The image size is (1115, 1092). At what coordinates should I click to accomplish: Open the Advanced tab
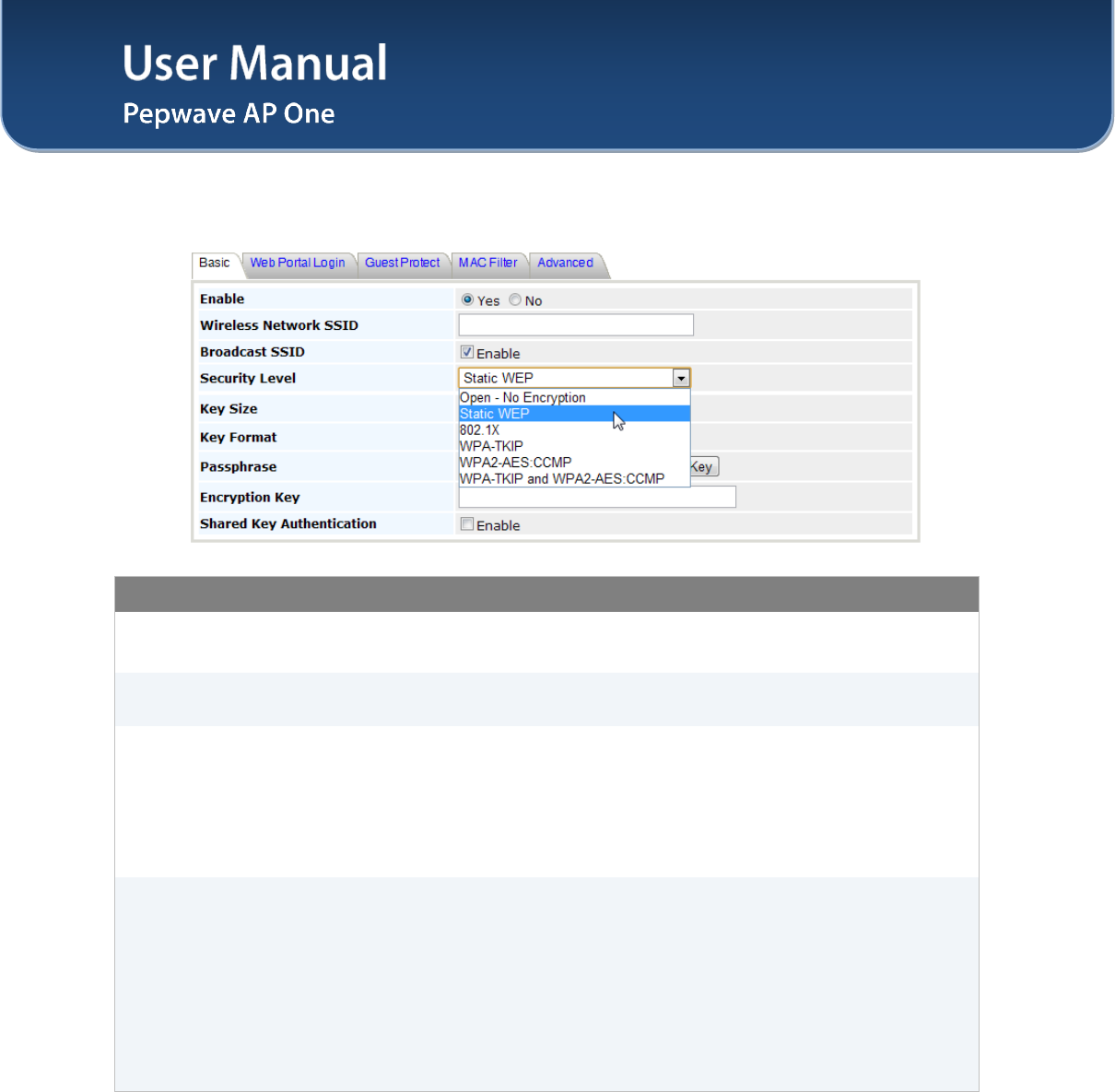[x=566, y=263]
